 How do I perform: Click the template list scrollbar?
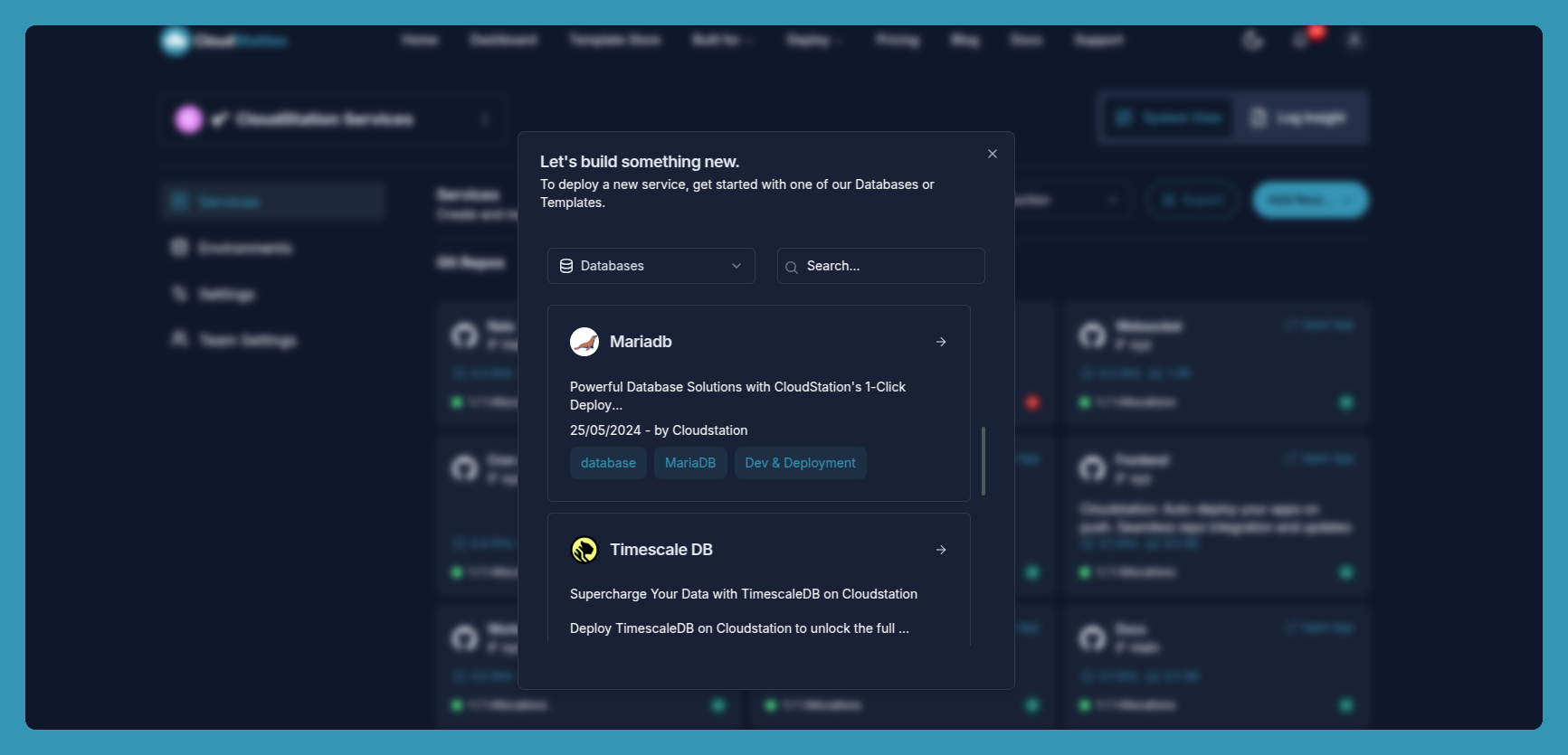(984, 461)
